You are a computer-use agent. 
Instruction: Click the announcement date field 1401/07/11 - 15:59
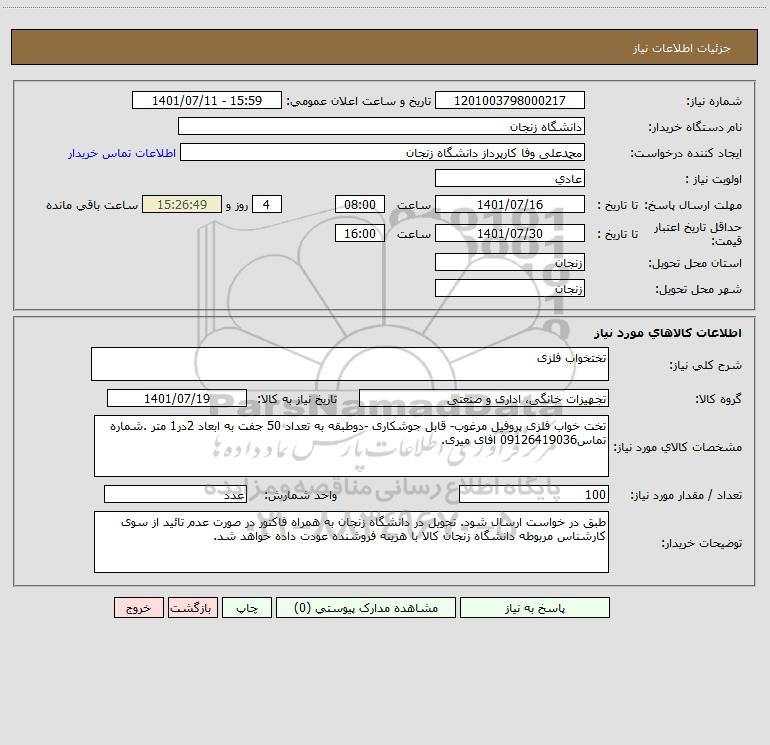[x=207, y=100]
